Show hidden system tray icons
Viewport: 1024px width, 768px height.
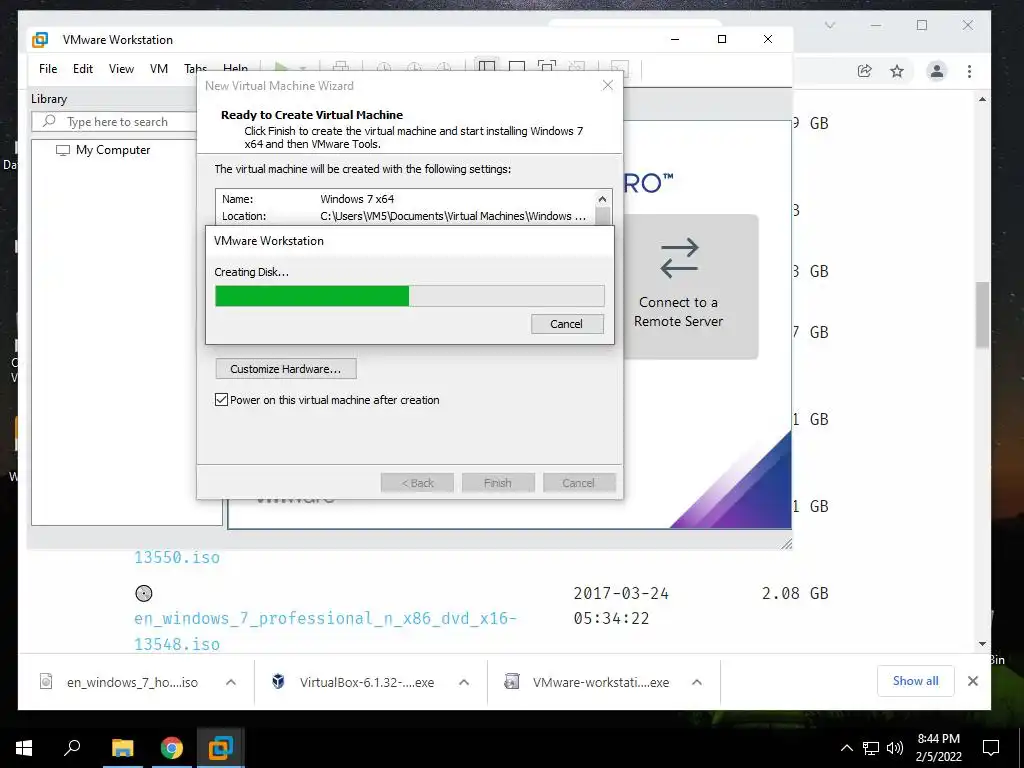[846, 748]
